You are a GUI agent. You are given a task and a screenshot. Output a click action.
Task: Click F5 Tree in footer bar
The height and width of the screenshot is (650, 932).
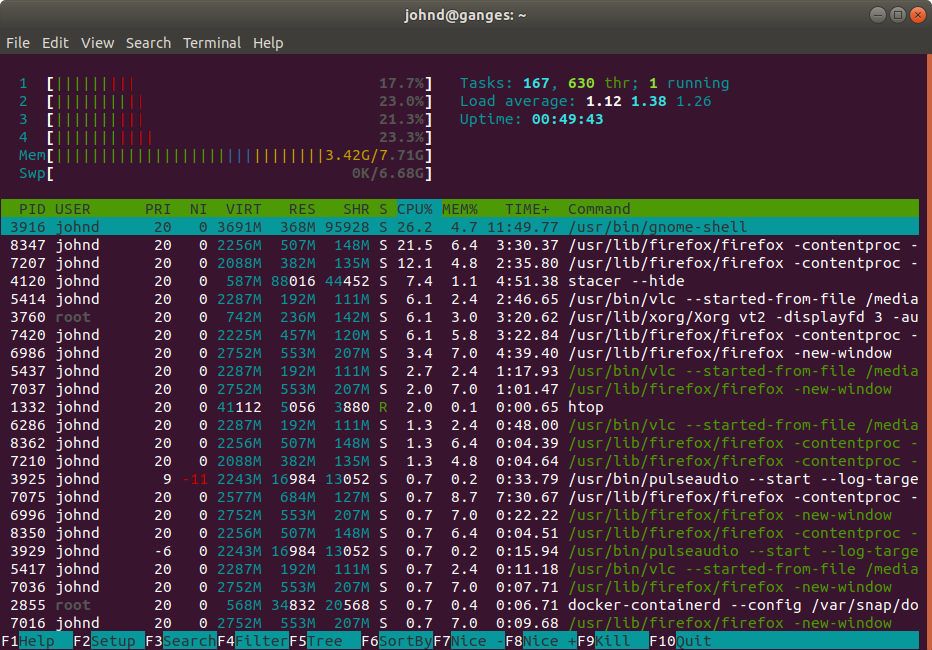(325, 641)
